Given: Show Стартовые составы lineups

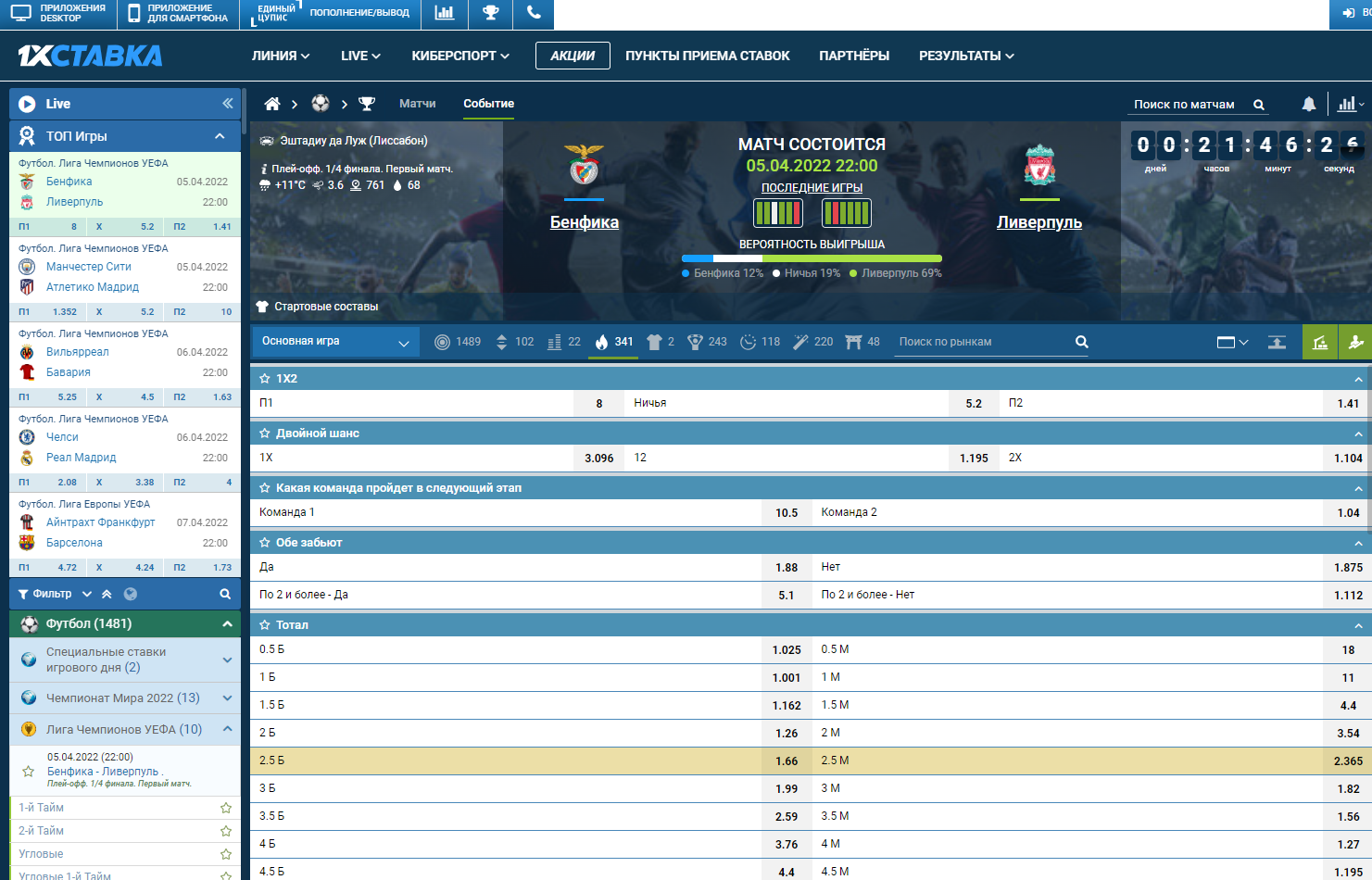Looking at the screenshot, I should (x=318, y=307).
